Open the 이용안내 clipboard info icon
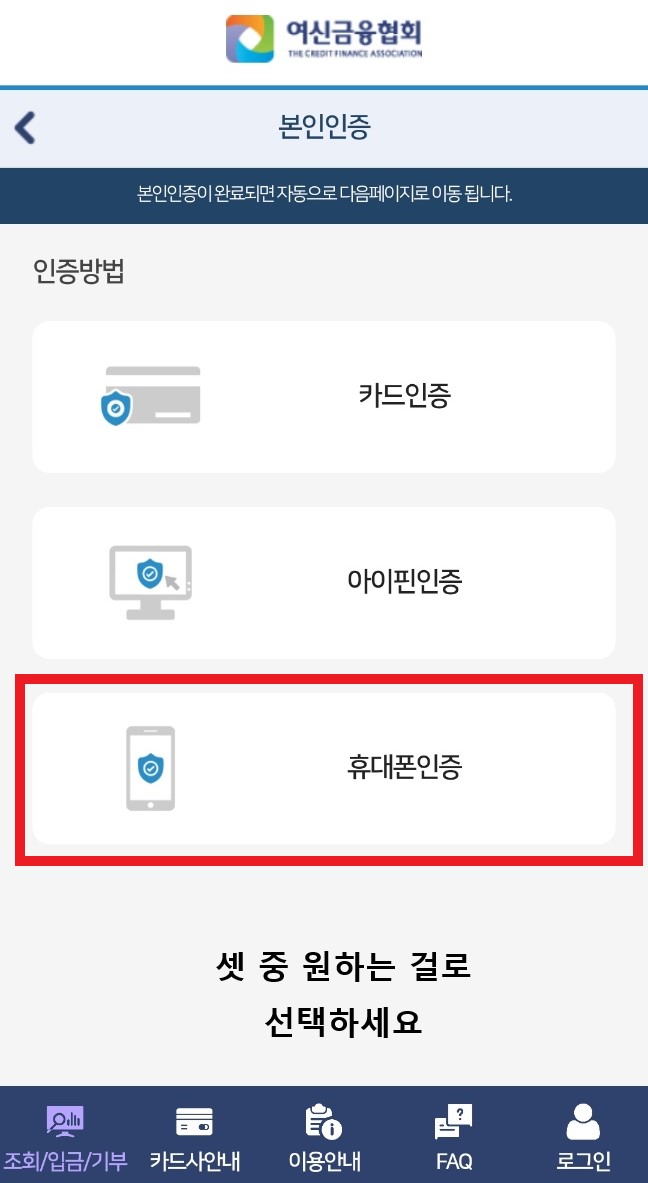Viewport: 648px width, 1183px height. click(x=324, y=1122)
